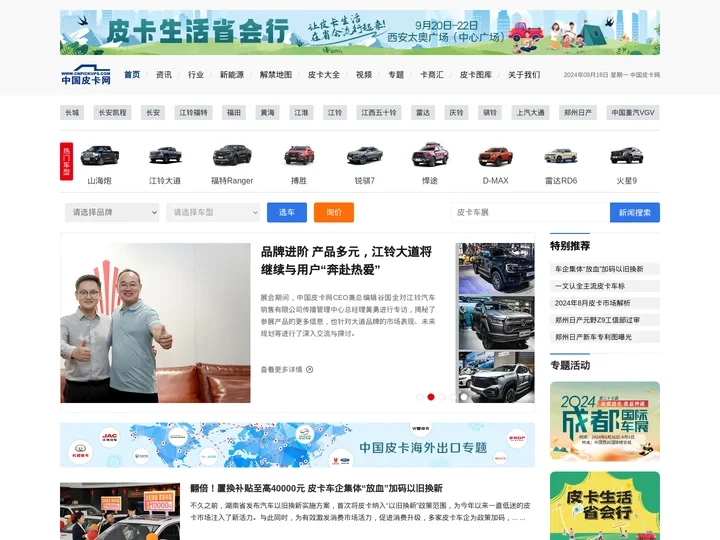Open the 搏胜 red truck image

299,155
